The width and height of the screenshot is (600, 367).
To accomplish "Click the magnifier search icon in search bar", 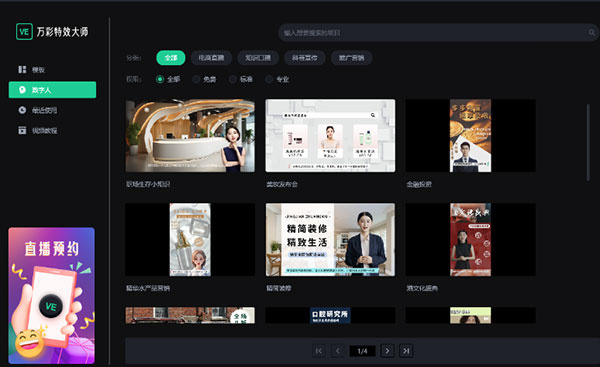I will click(592, 33).
